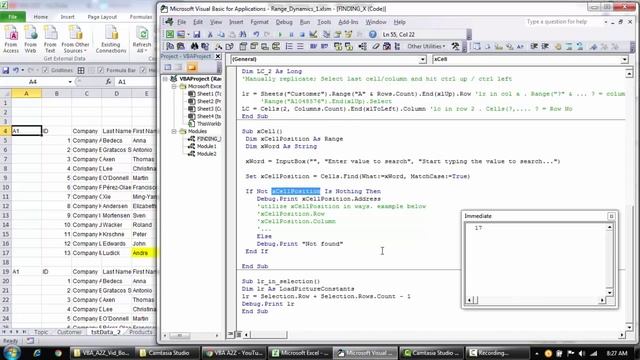Click Save icon in Excel quick access toolbar
The height and width of the screenshot is (360, 640).
click(x=6, y=70)
